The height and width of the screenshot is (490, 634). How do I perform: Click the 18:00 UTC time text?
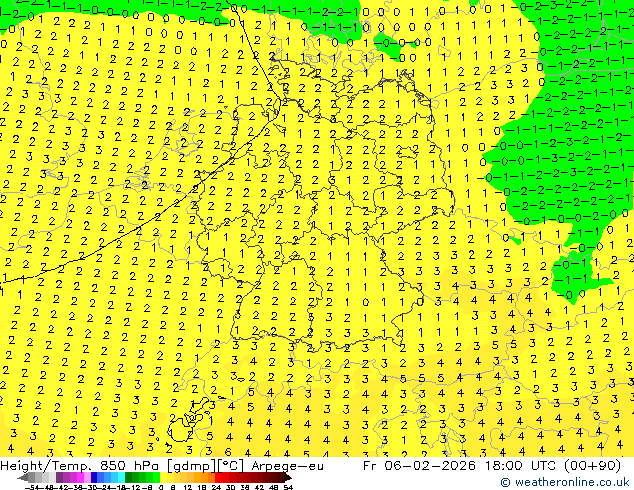[522, 466]
